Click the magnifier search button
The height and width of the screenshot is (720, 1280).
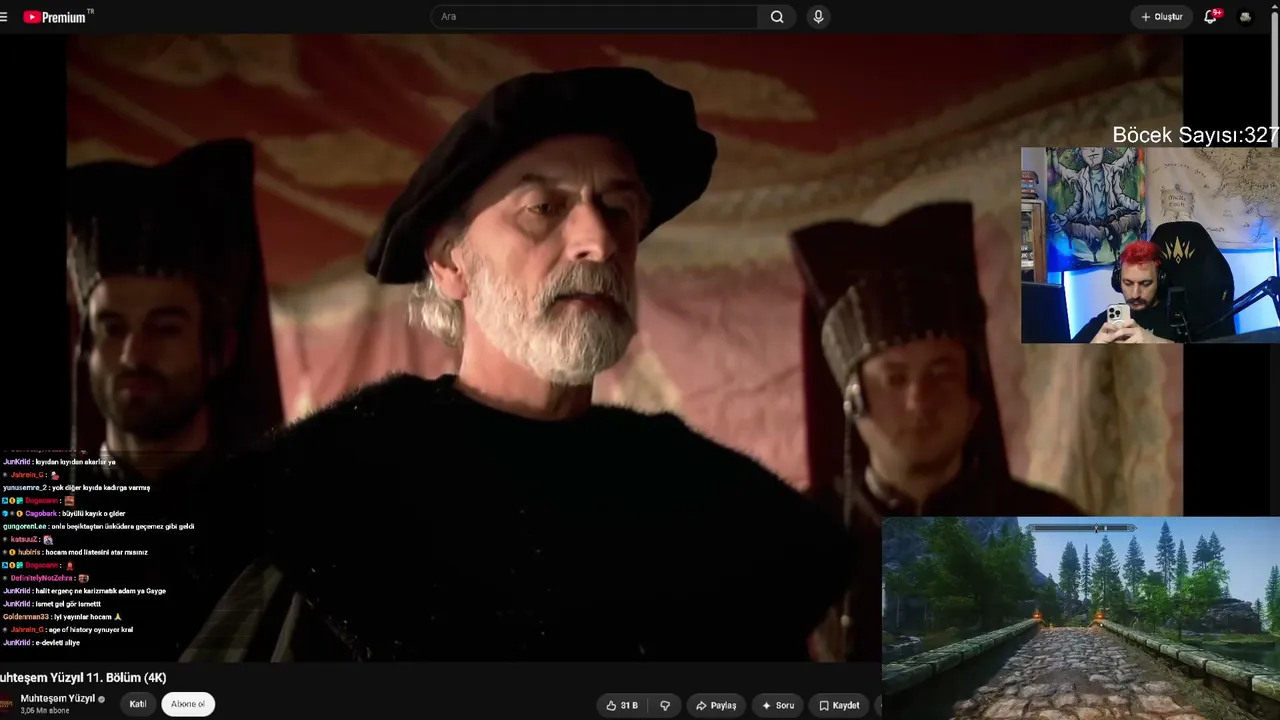tap(777, 17)
